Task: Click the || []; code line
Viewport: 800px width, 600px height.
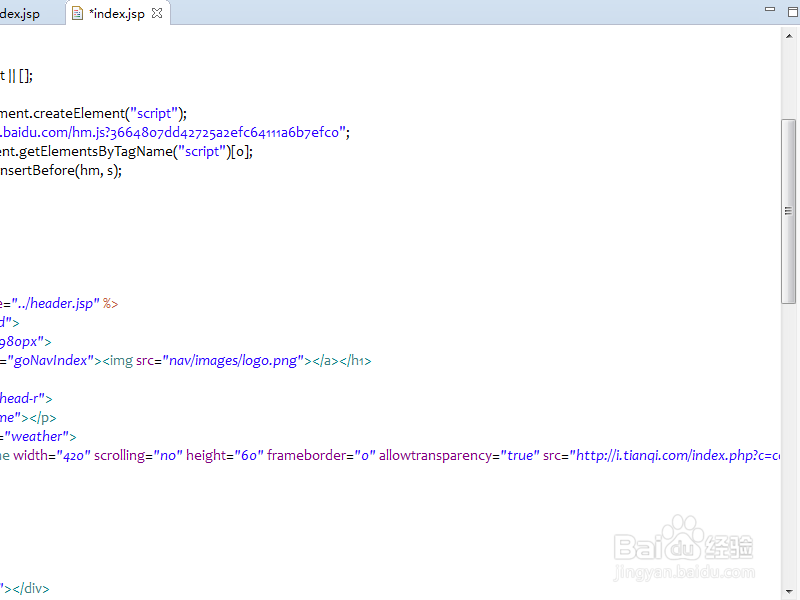Action: tap(16, 76)
